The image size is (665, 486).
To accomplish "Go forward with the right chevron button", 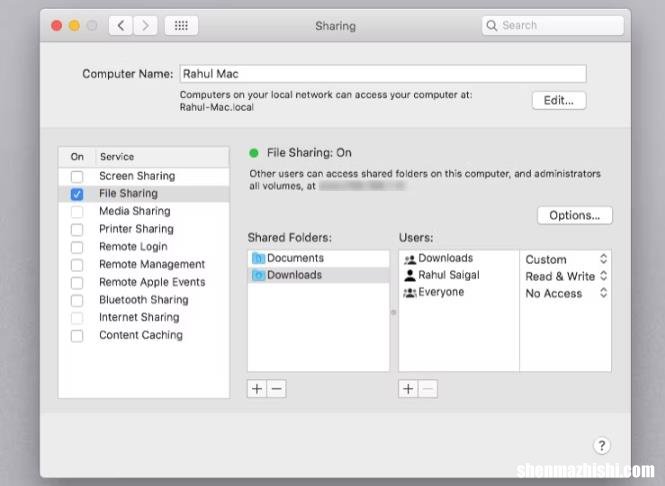I will (145, 26).
